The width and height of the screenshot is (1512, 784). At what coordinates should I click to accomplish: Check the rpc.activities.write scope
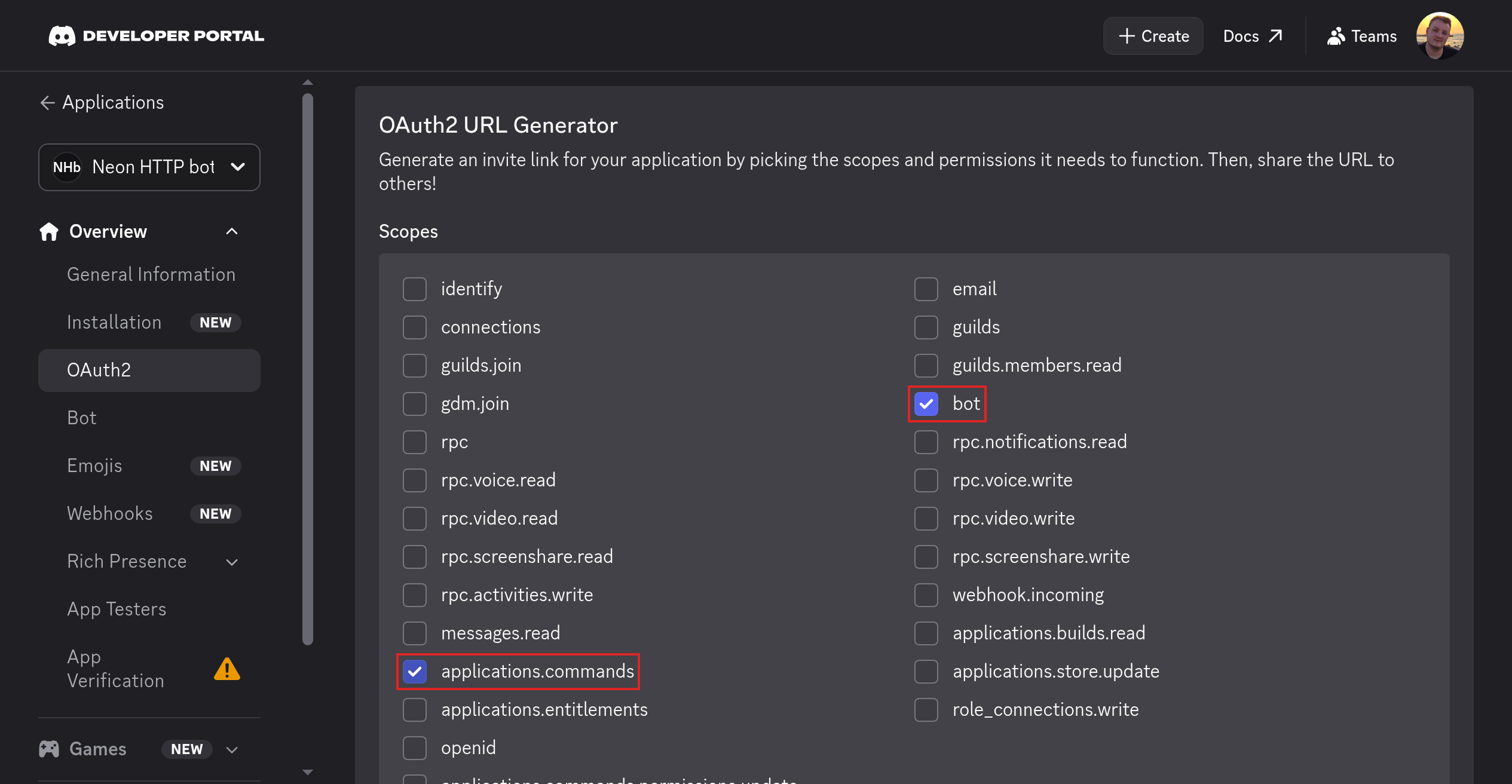(415, 595)
